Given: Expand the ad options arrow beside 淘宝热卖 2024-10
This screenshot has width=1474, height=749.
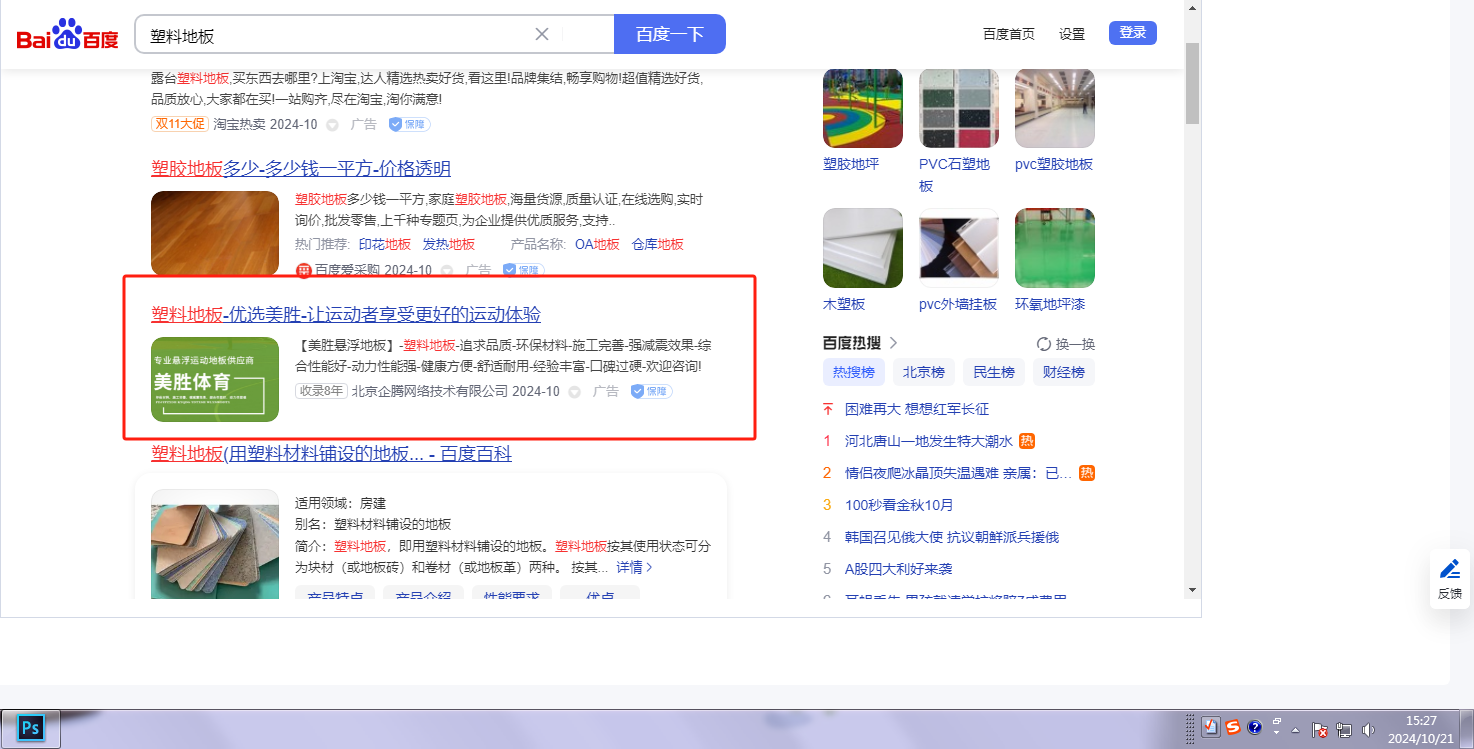Looking at the screenshot, I should [x=332, y=125].
